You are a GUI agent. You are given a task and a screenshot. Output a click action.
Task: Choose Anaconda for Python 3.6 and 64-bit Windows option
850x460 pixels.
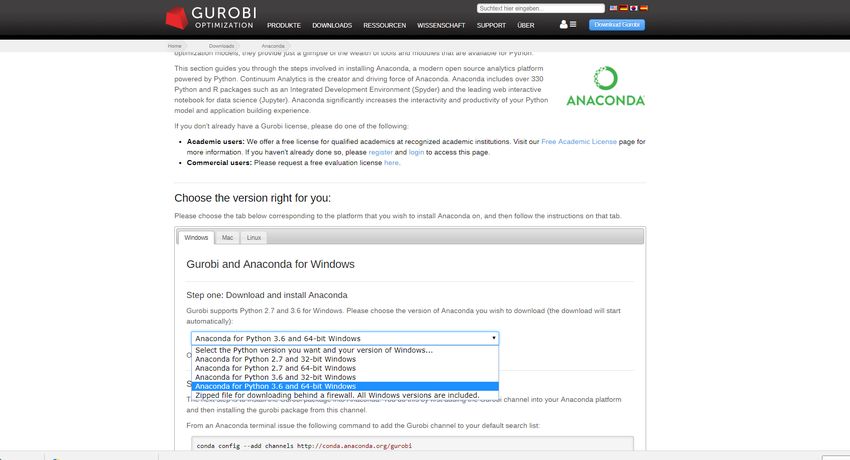tap(345, 386)
